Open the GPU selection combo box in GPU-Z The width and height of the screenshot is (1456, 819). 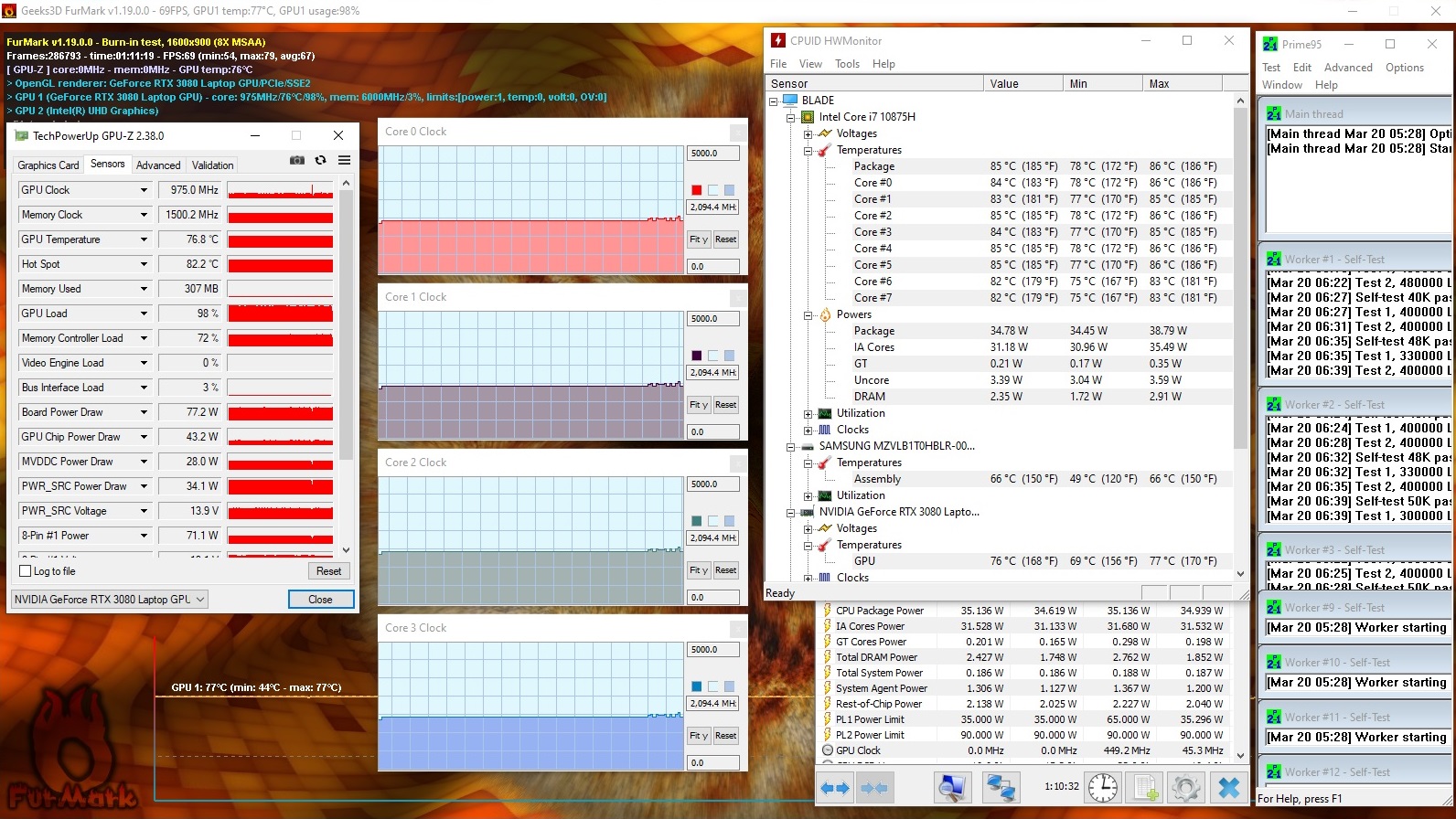[110, 600]
